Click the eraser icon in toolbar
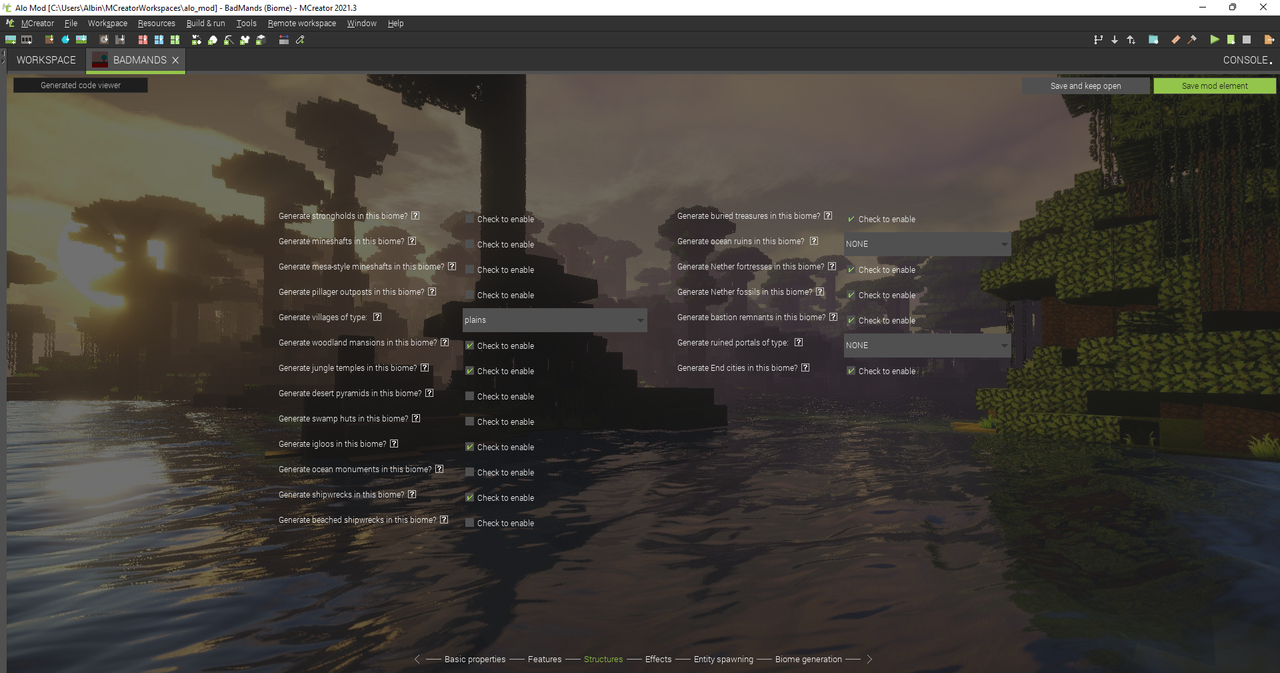 pos(1176,40)
